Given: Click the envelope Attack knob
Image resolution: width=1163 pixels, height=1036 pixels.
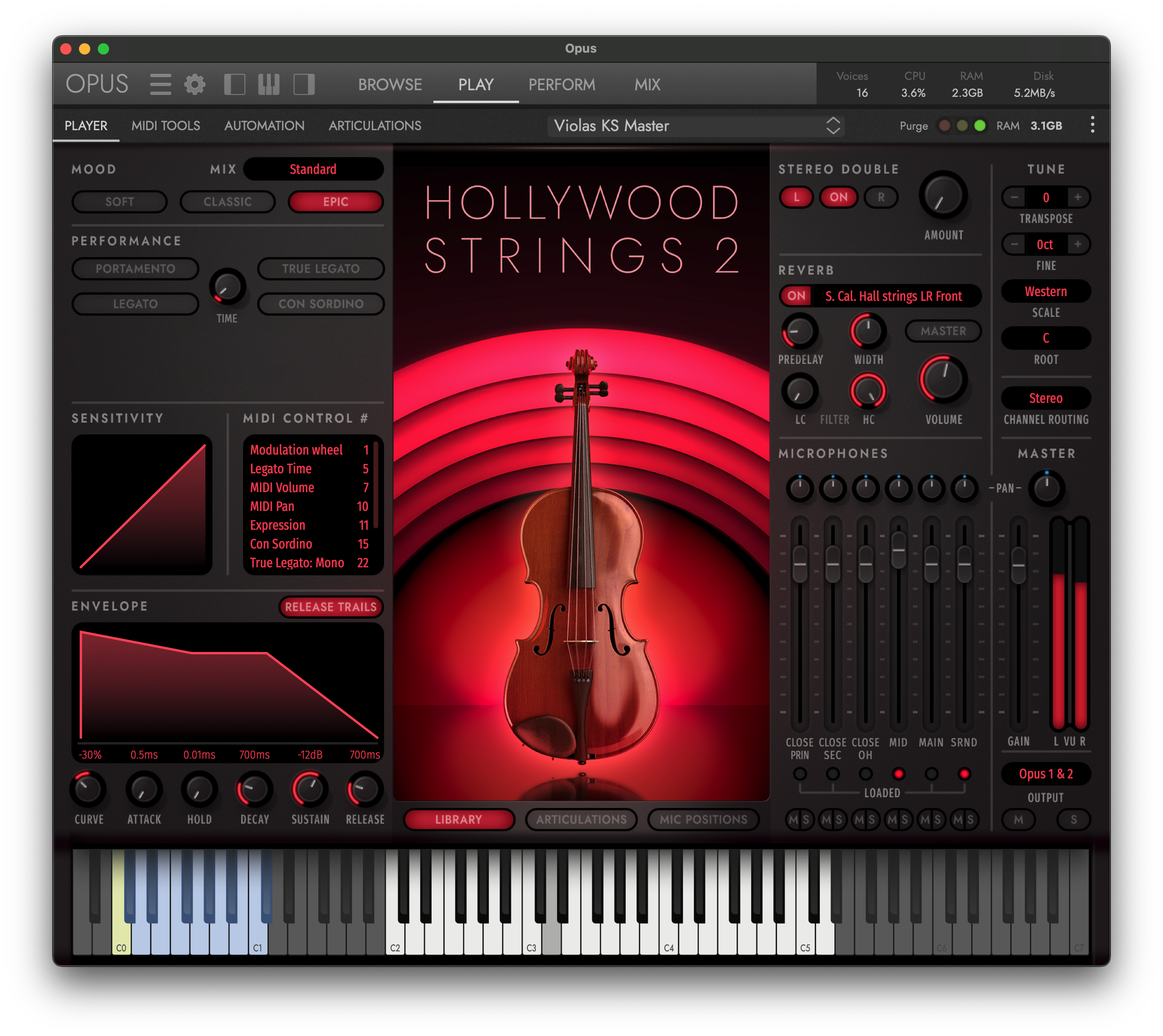Looking at the screenshot, I should pyautogui.click(x=143, y=789).
